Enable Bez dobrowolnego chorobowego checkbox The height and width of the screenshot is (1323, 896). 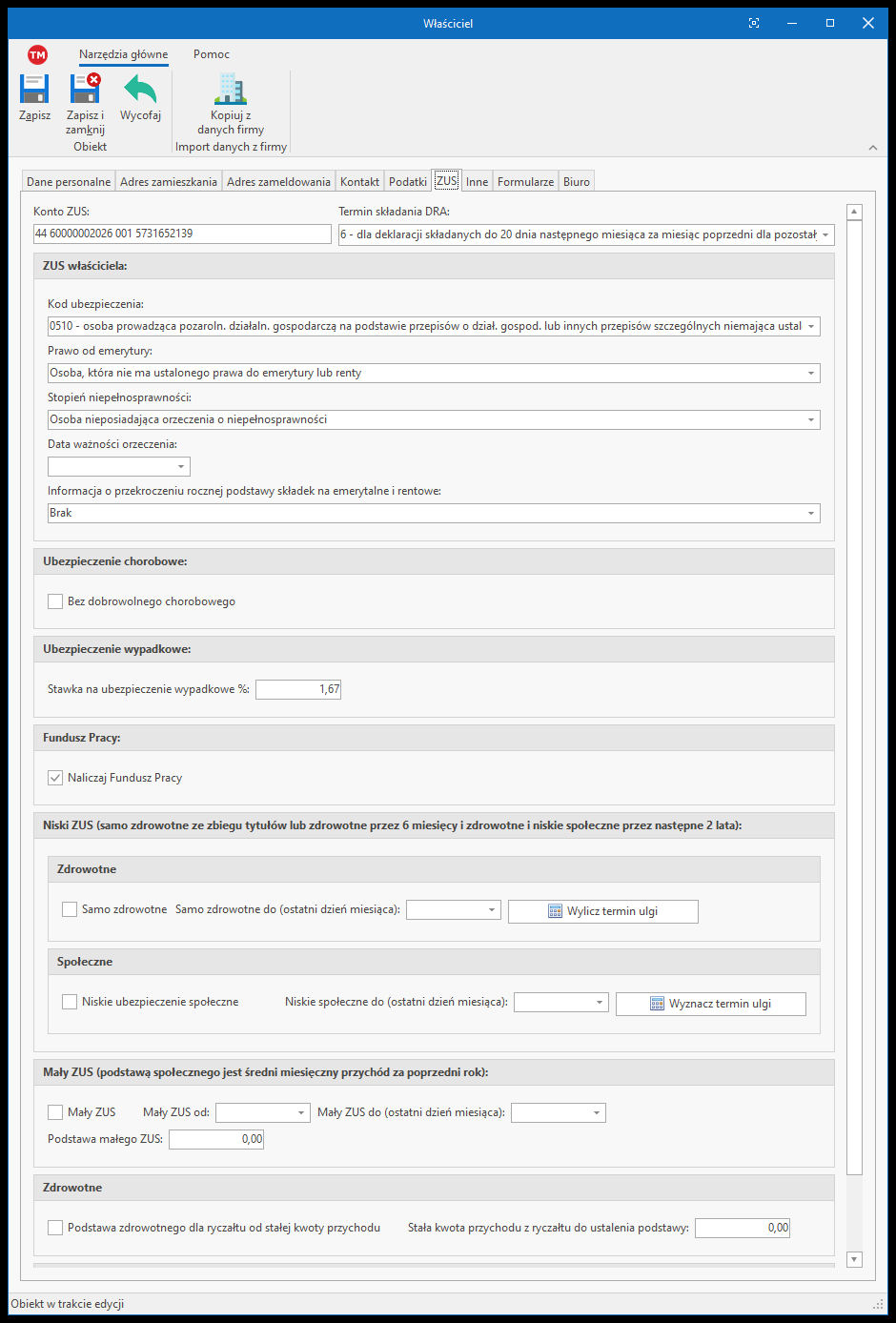(x=56, y=602)
